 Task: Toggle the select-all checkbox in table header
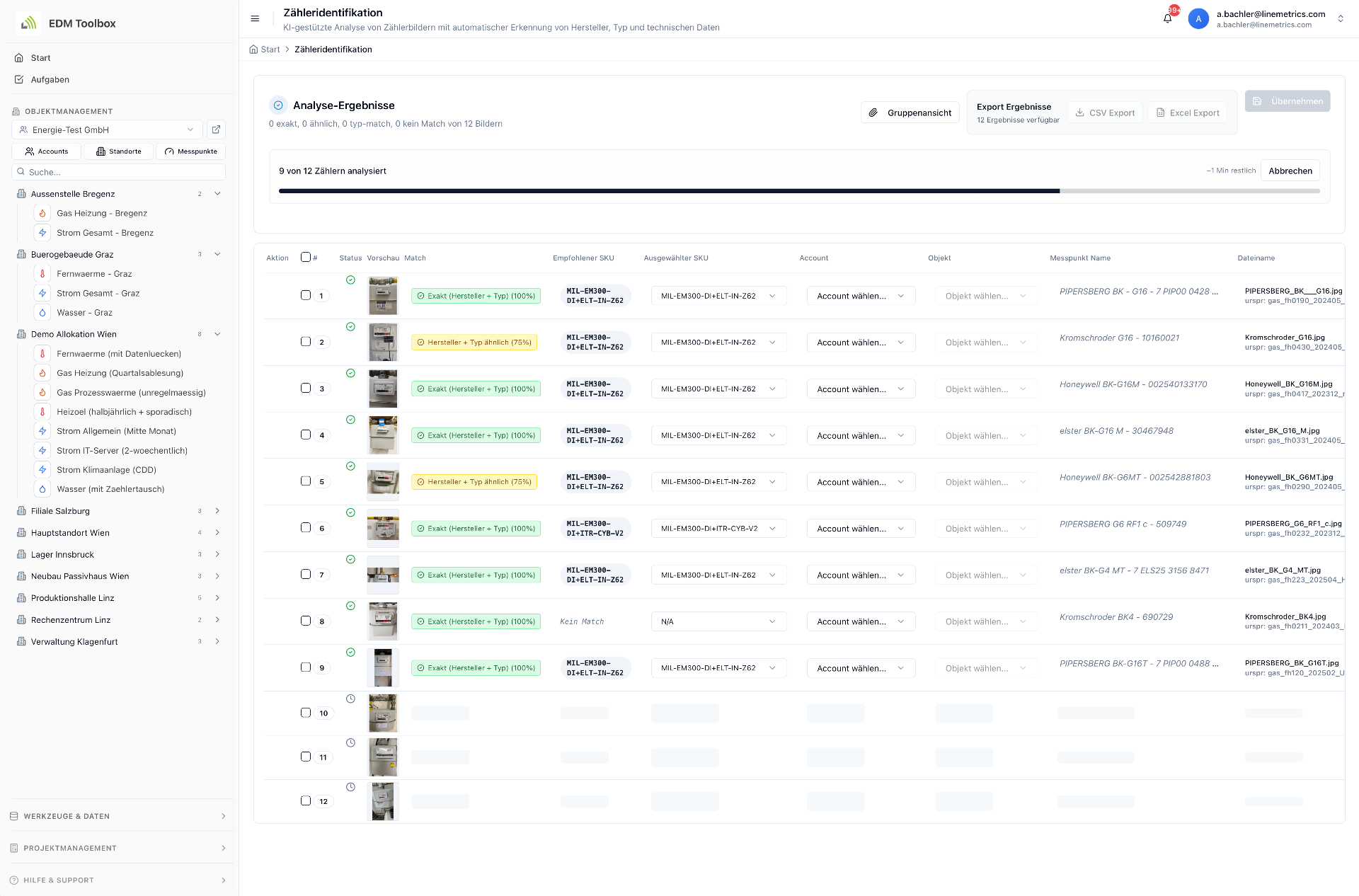tap(306, 257)
